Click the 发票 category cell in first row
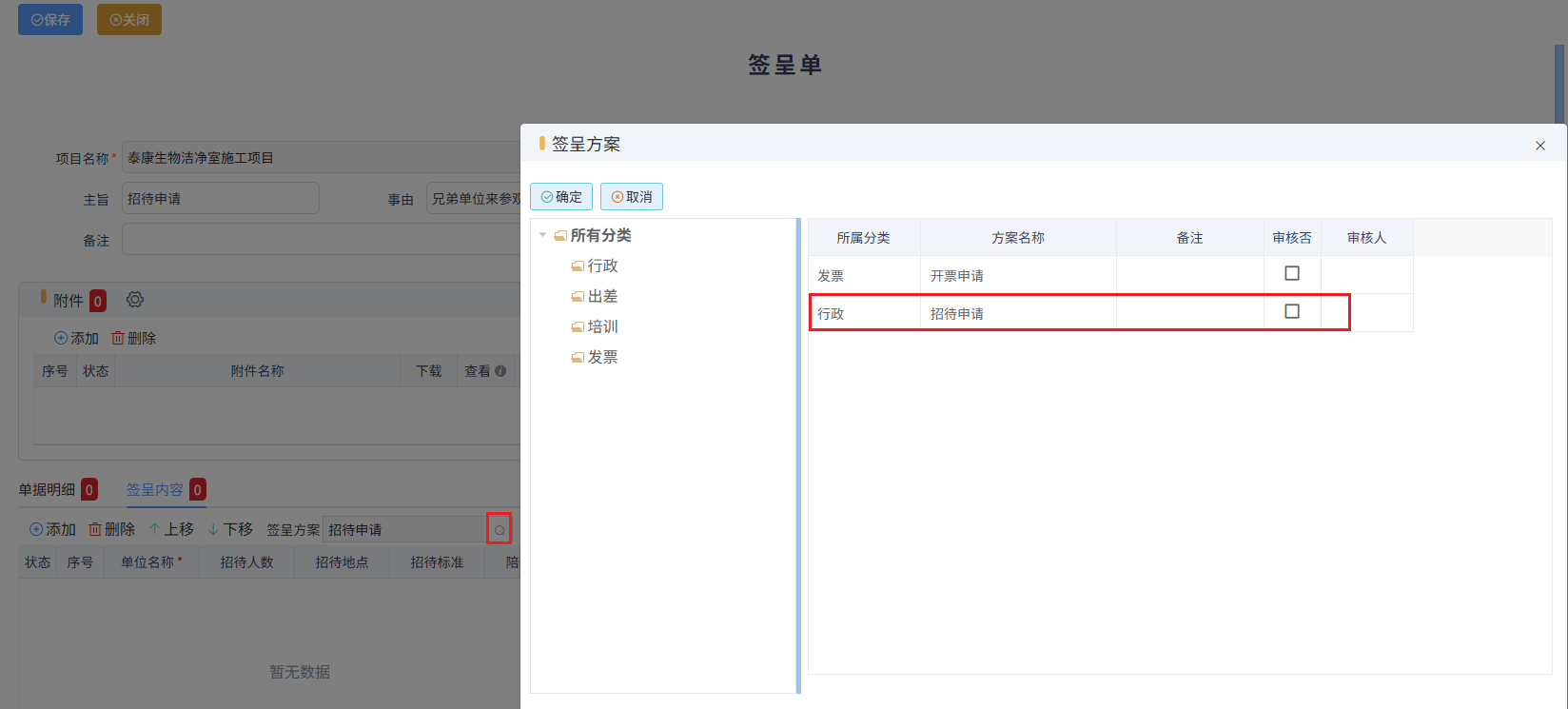The width and height of the screenshot is (1568, 709). click(x=864, y=275)
